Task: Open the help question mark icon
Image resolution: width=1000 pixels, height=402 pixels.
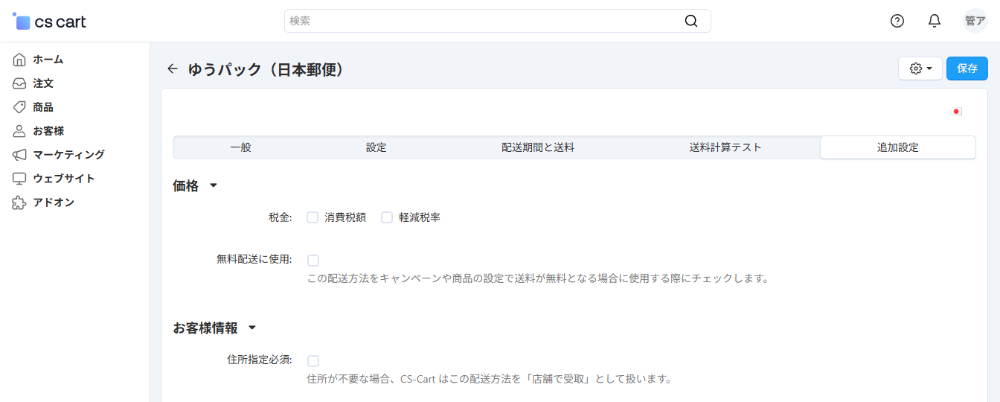Action: (897, 21)
